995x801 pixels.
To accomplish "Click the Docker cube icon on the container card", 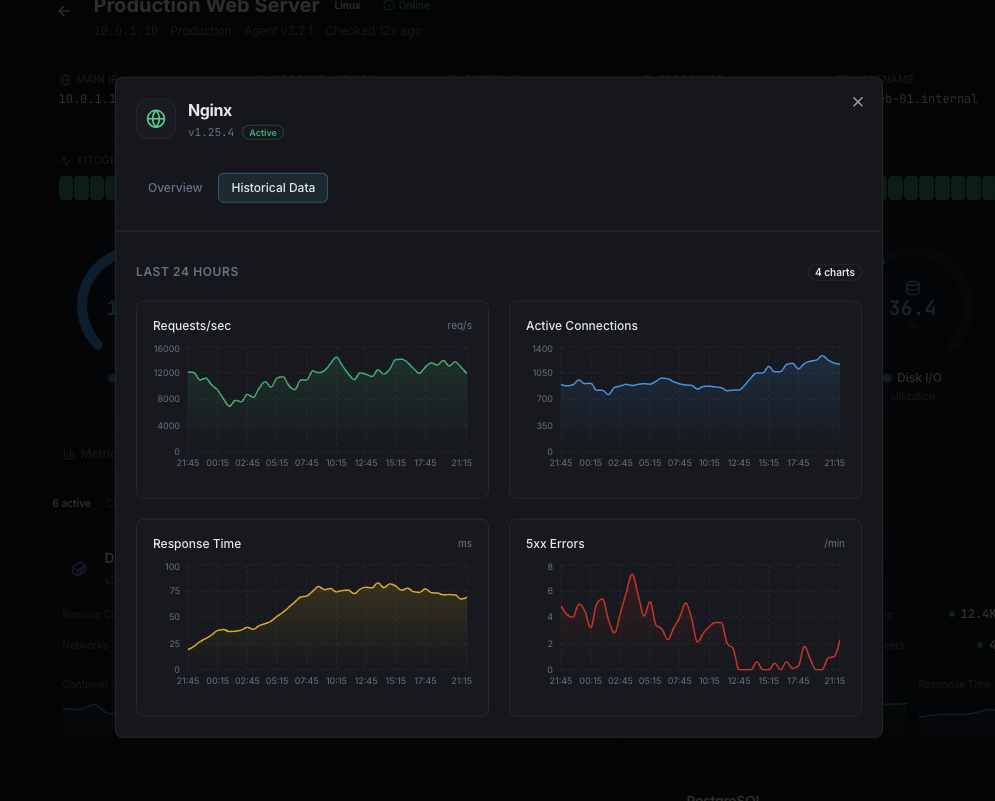I will click(78, 567).
